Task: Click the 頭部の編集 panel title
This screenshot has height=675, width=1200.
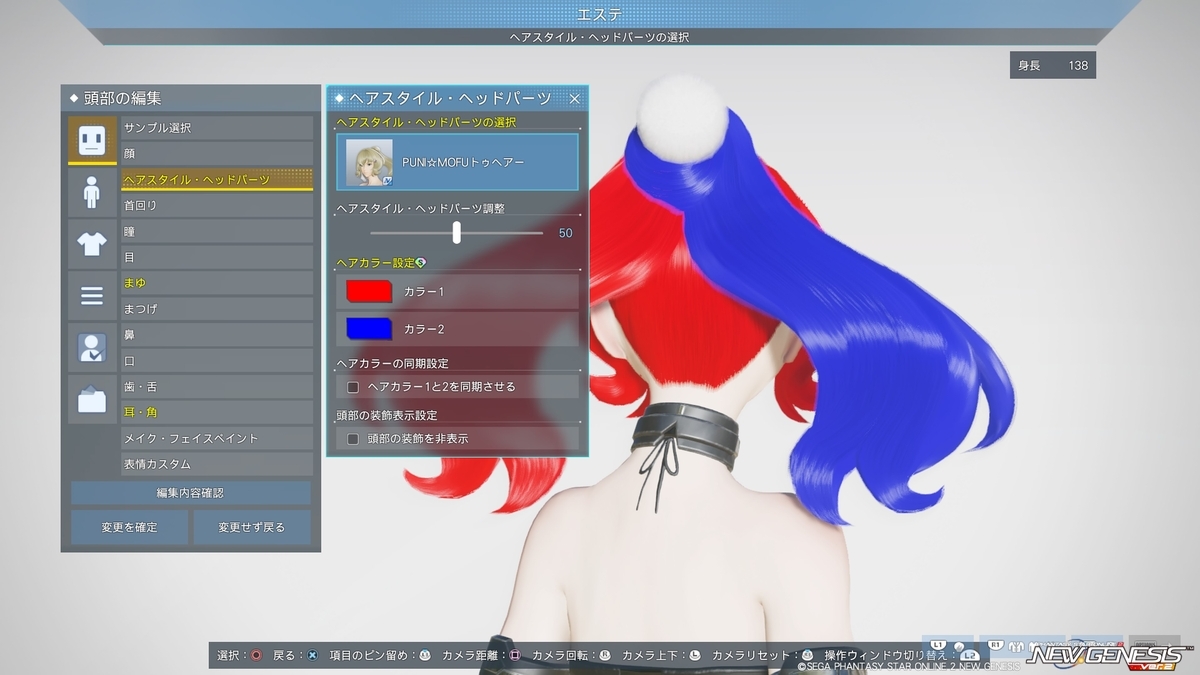Action: [x=122, y=98]
